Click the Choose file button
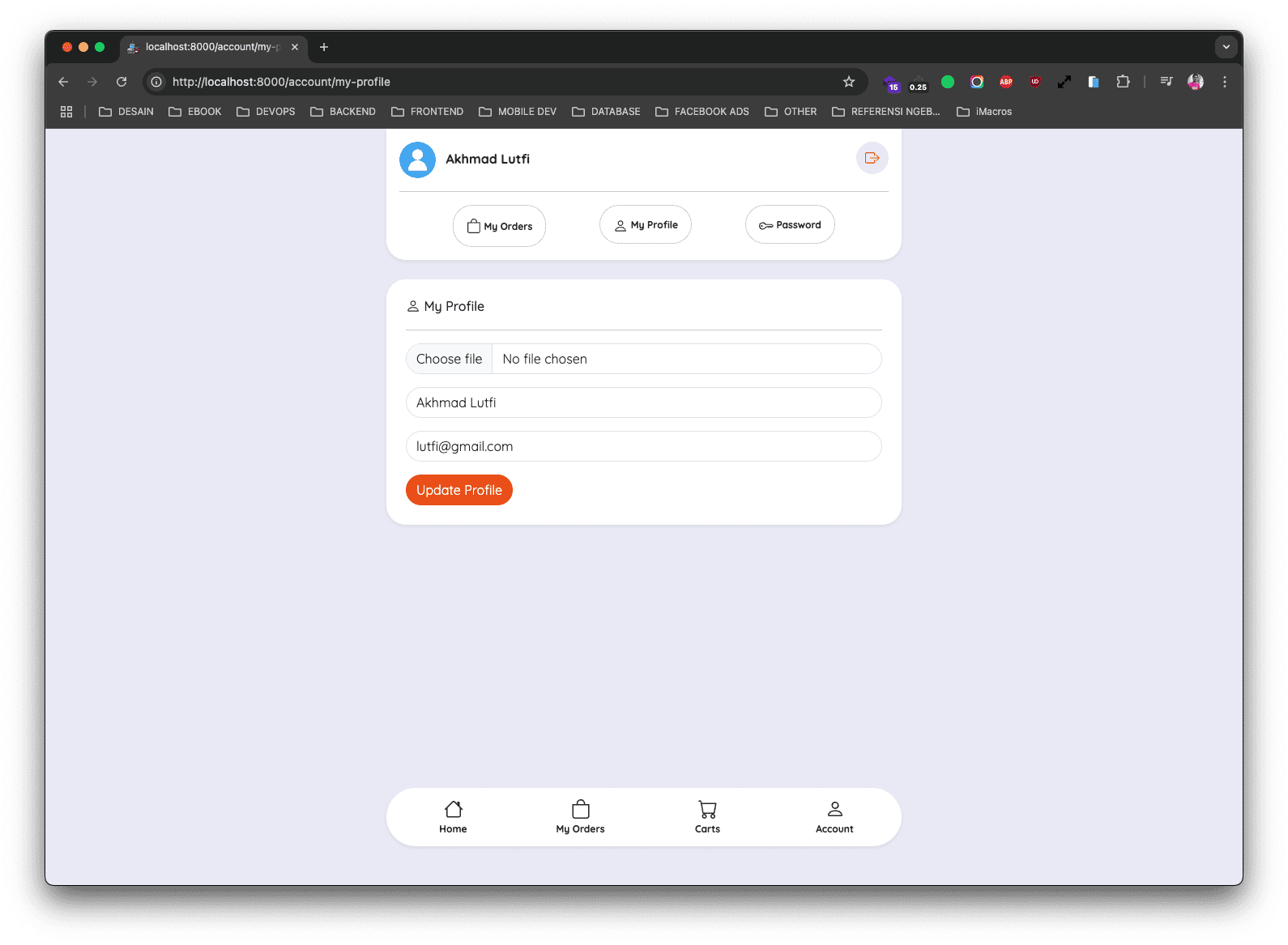 click(449, 359)
